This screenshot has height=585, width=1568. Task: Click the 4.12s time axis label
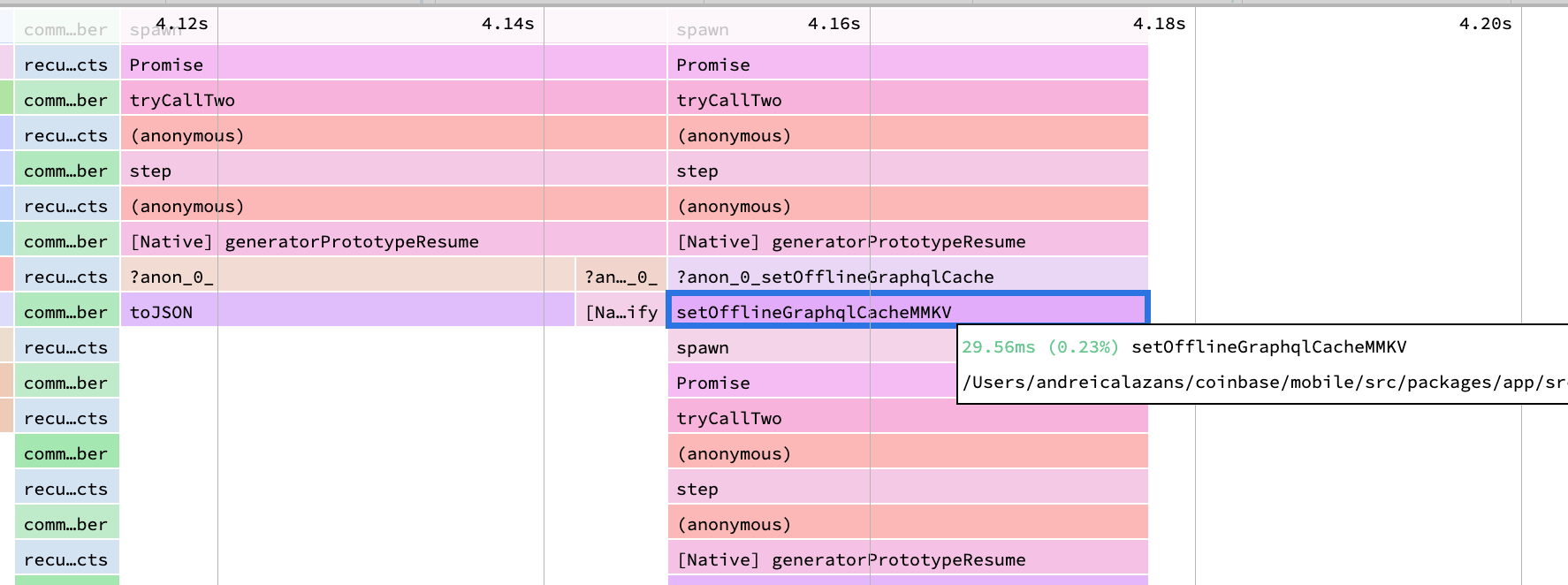pos(182,23)
